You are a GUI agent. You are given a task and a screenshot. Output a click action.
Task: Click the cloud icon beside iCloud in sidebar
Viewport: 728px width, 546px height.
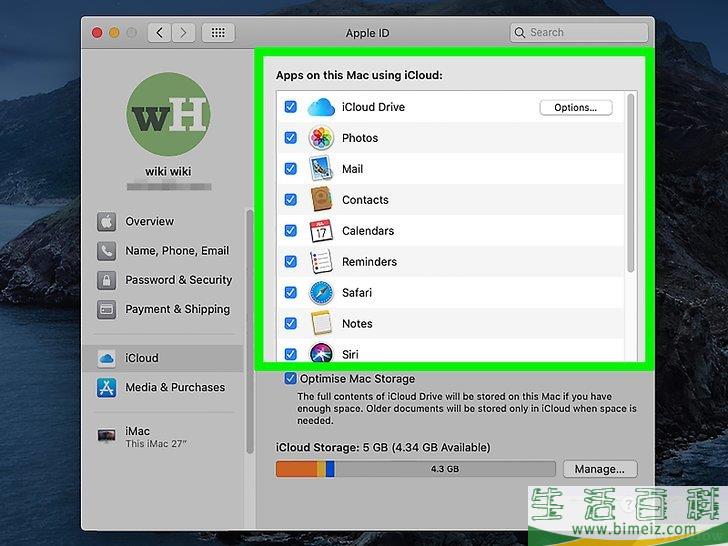pos(106,358)
